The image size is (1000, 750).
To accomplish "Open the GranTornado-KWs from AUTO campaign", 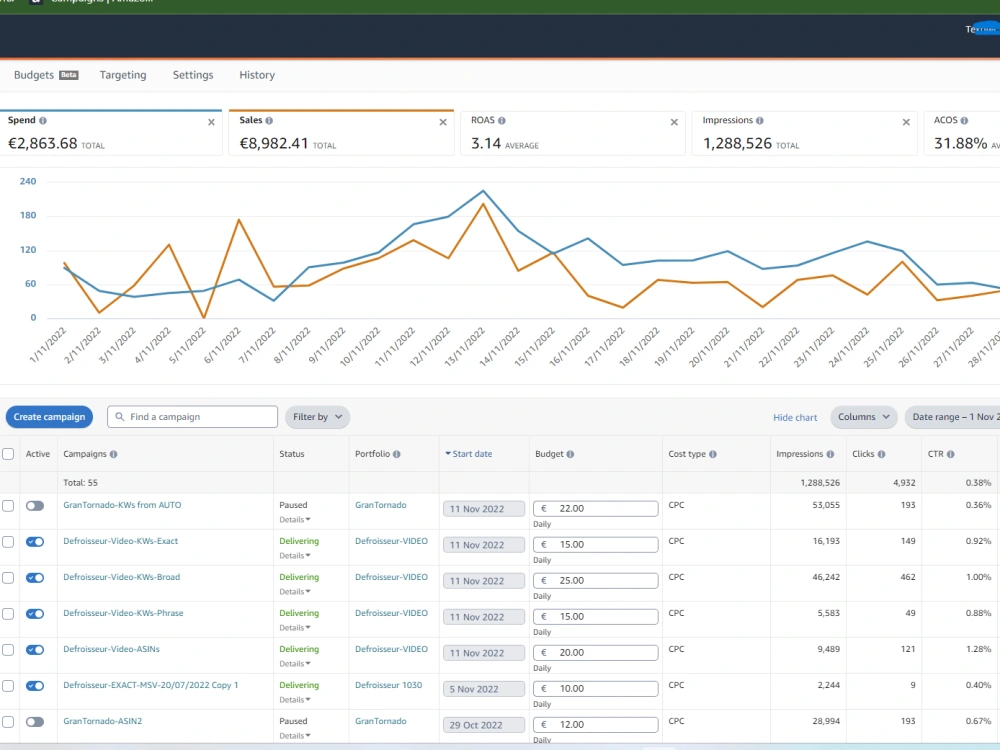I will click(122, 505).
